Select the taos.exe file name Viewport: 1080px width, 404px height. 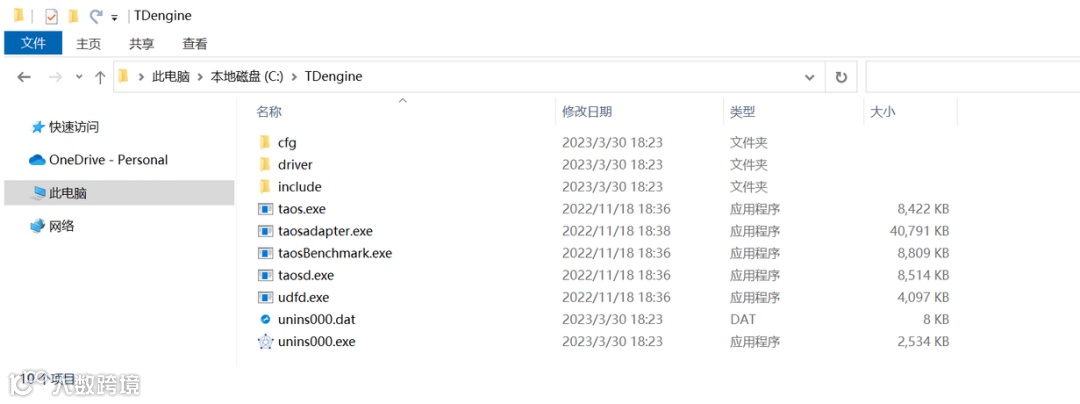[302, 209]
